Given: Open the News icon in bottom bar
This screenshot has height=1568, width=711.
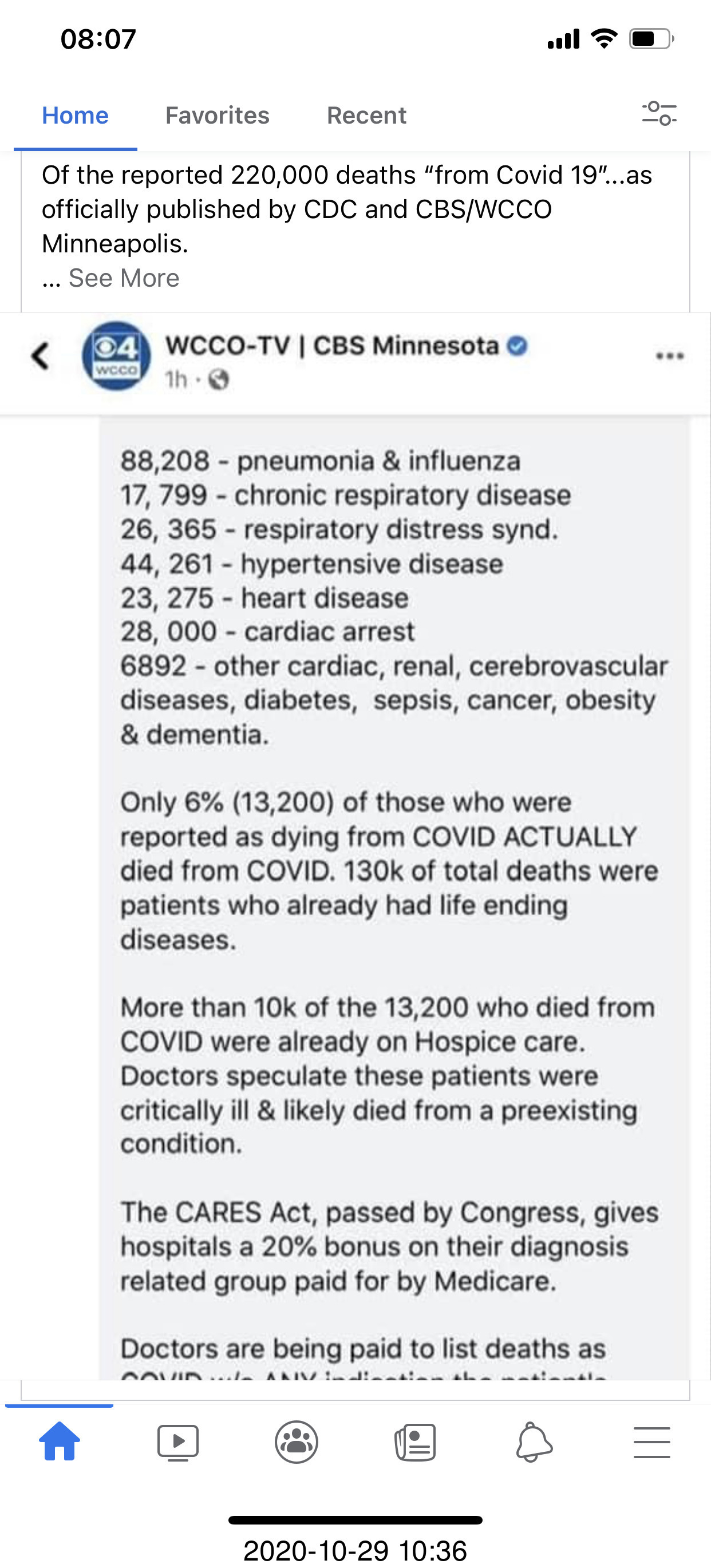Looking at the screenshot, I should coord(415,1442).
